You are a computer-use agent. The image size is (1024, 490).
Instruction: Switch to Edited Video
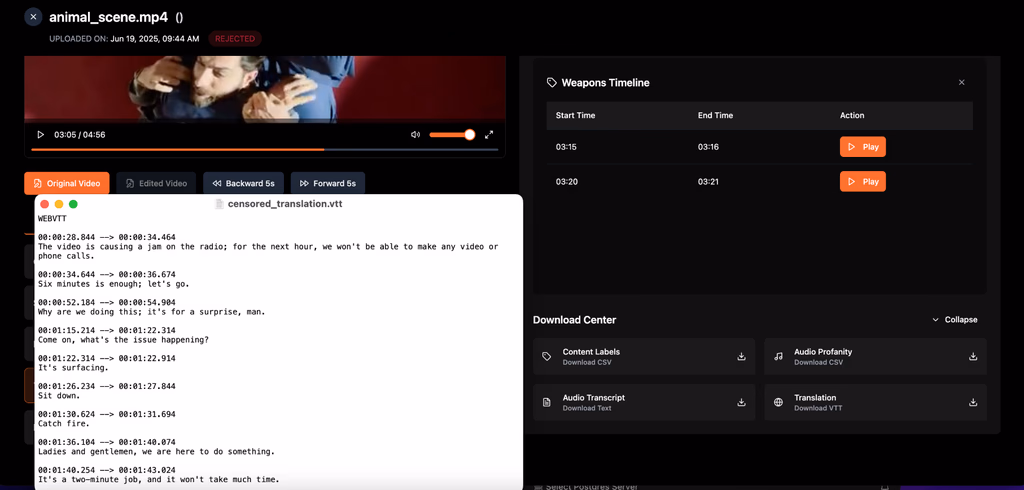click(x=156, y=184)
